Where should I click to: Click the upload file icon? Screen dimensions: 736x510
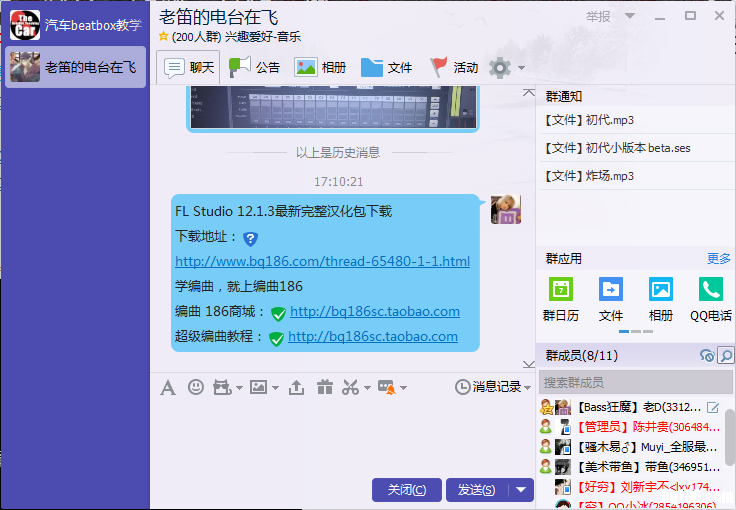[296, 388]
